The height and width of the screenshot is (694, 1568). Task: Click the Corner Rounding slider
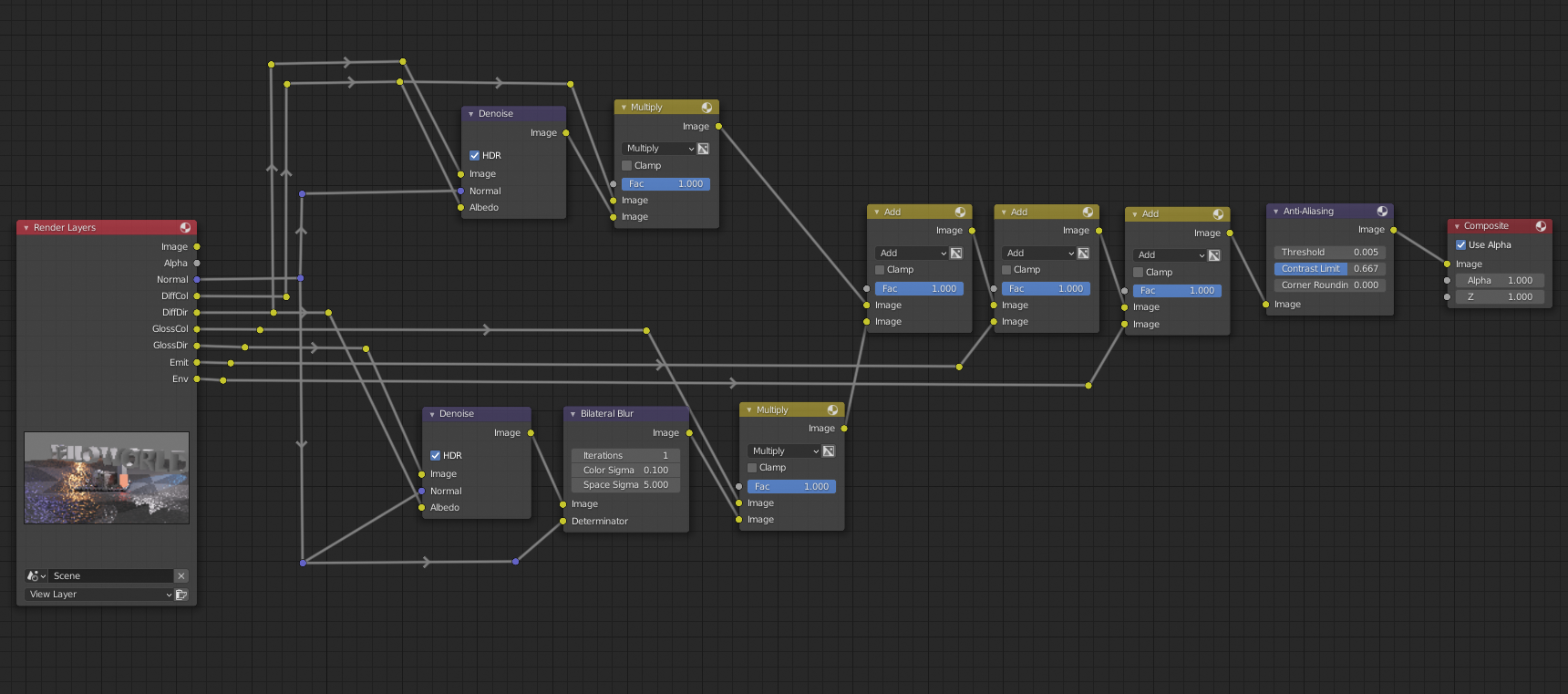pos(1330,285)
